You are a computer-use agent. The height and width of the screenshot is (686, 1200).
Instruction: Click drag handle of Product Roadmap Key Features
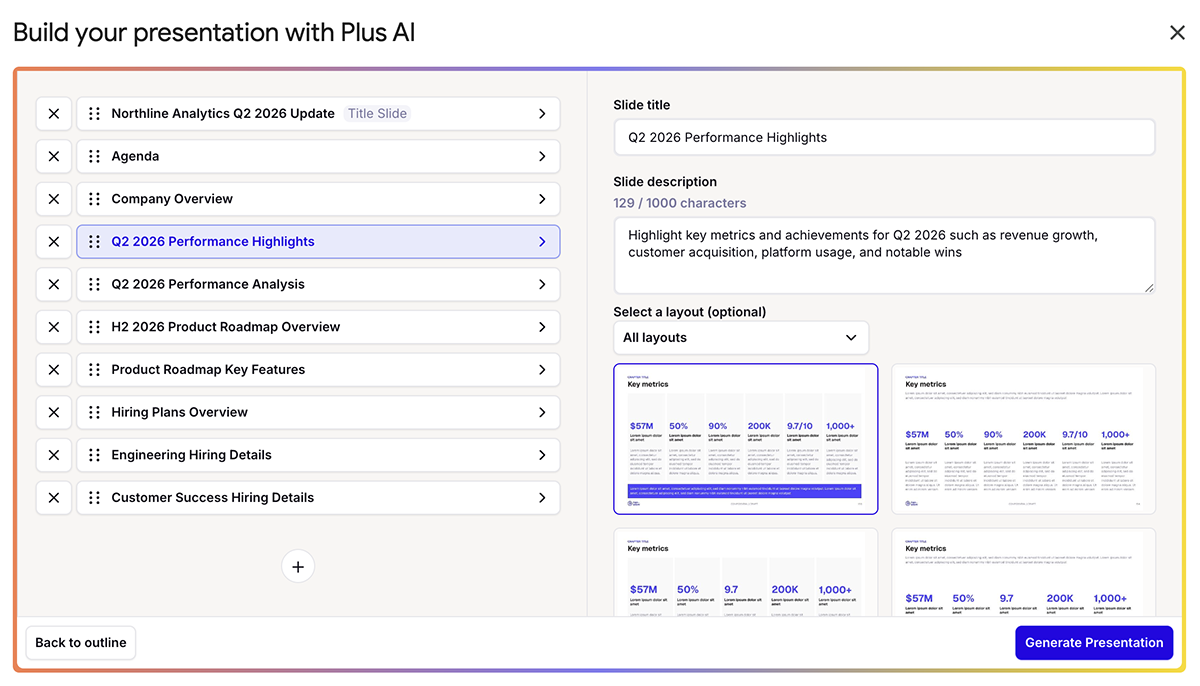(x=94, y=370)
